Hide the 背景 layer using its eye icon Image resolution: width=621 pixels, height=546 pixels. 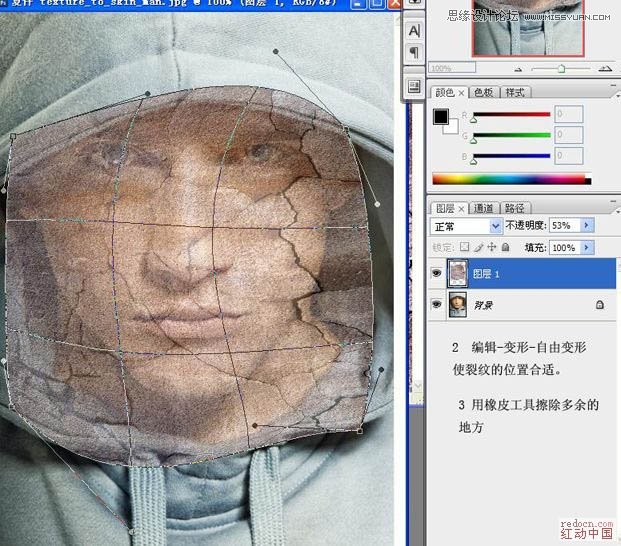(436, 304)
